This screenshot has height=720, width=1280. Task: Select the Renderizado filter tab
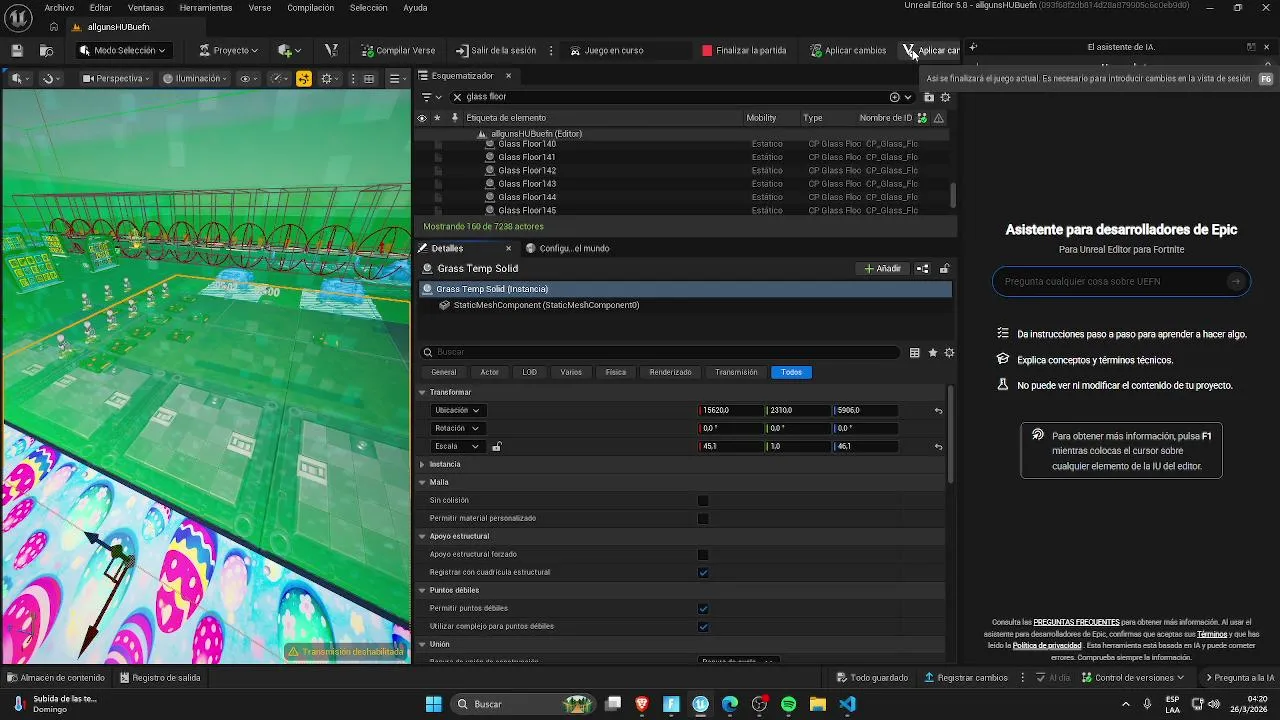670,372
